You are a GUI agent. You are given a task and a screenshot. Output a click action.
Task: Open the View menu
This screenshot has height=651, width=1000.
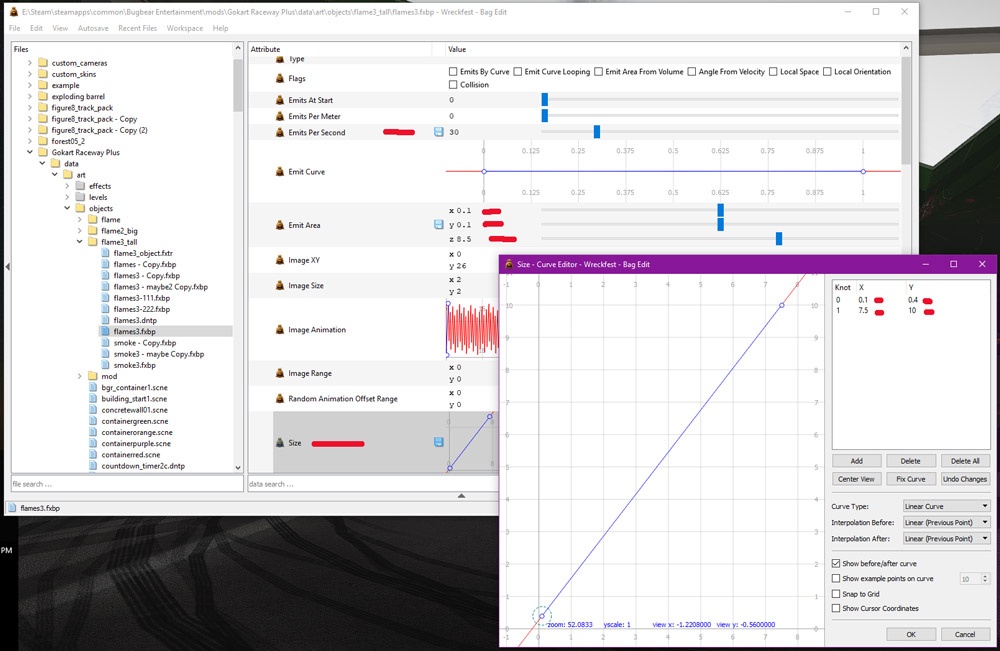click(60, 28)
